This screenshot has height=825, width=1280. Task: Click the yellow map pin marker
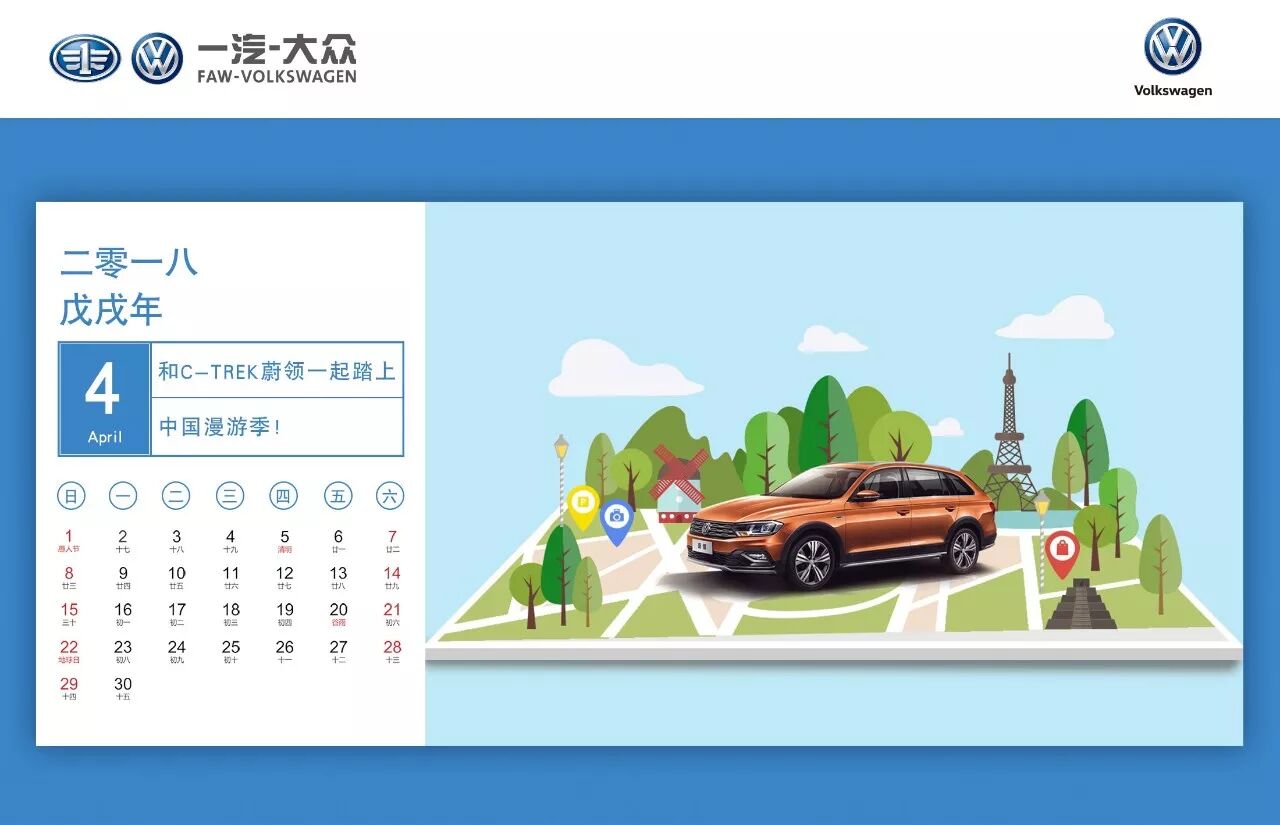click(x=582, y=508)
